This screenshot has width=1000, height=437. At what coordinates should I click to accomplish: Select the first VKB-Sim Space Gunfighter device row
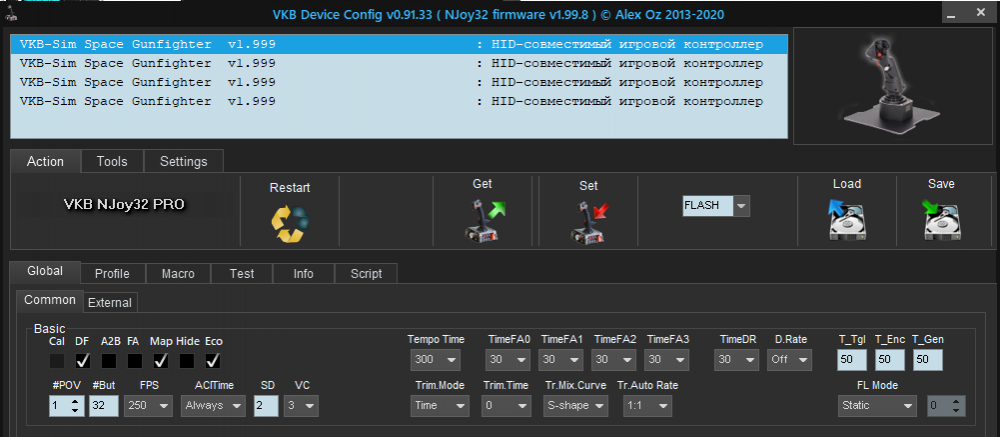click(x=399, y=45)
